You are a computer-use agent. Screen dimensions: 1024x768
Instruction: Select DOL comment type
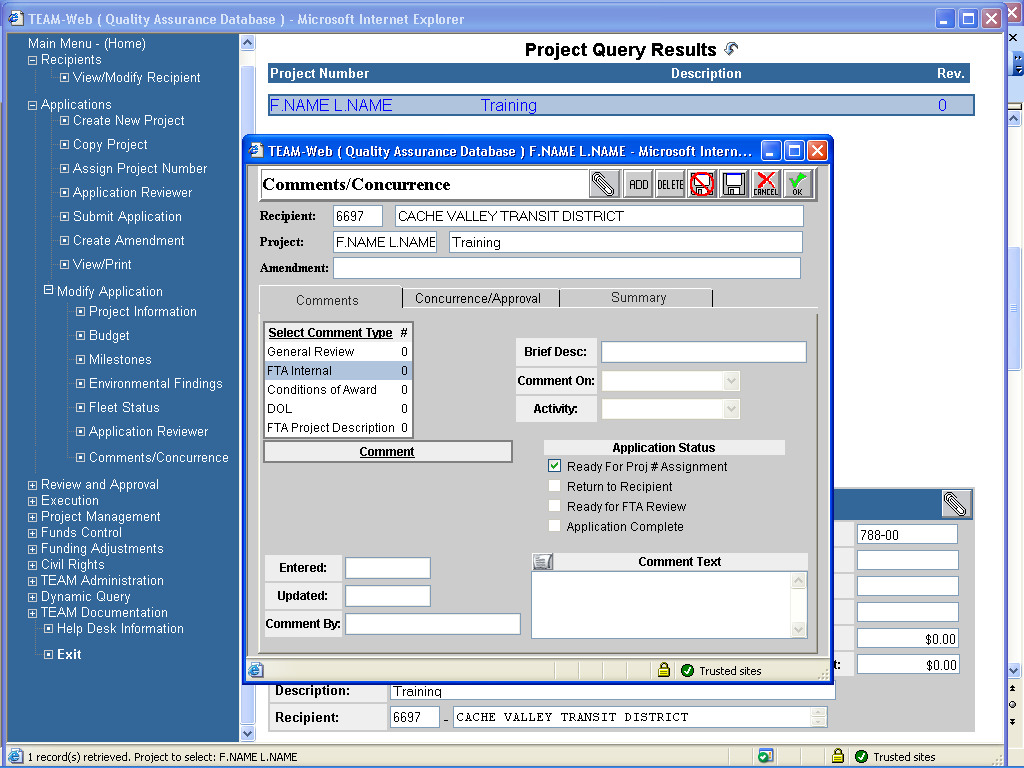point(338,408)
